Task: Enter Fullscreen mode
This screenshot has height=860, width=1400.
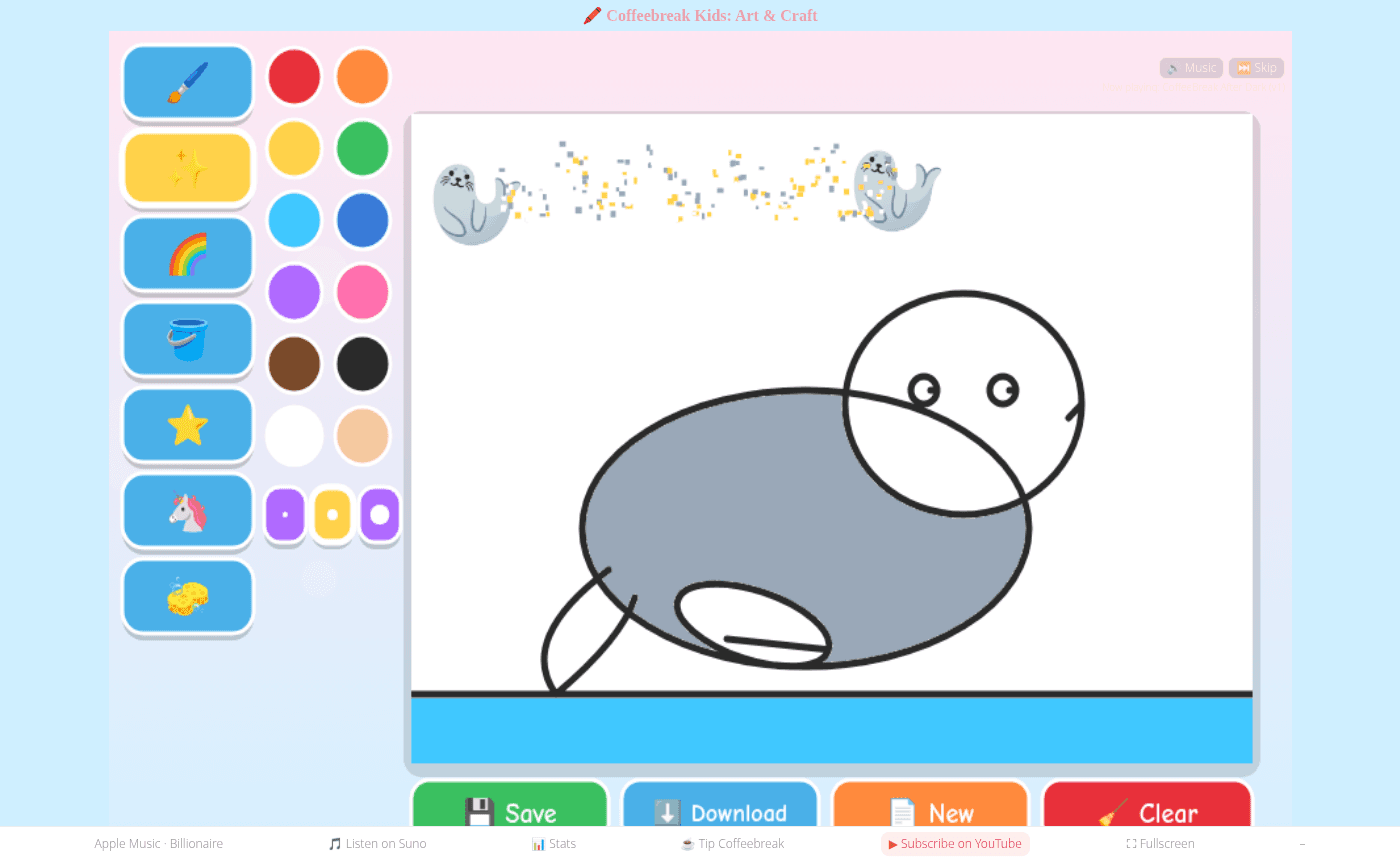Action: (x=1160, y=844)
